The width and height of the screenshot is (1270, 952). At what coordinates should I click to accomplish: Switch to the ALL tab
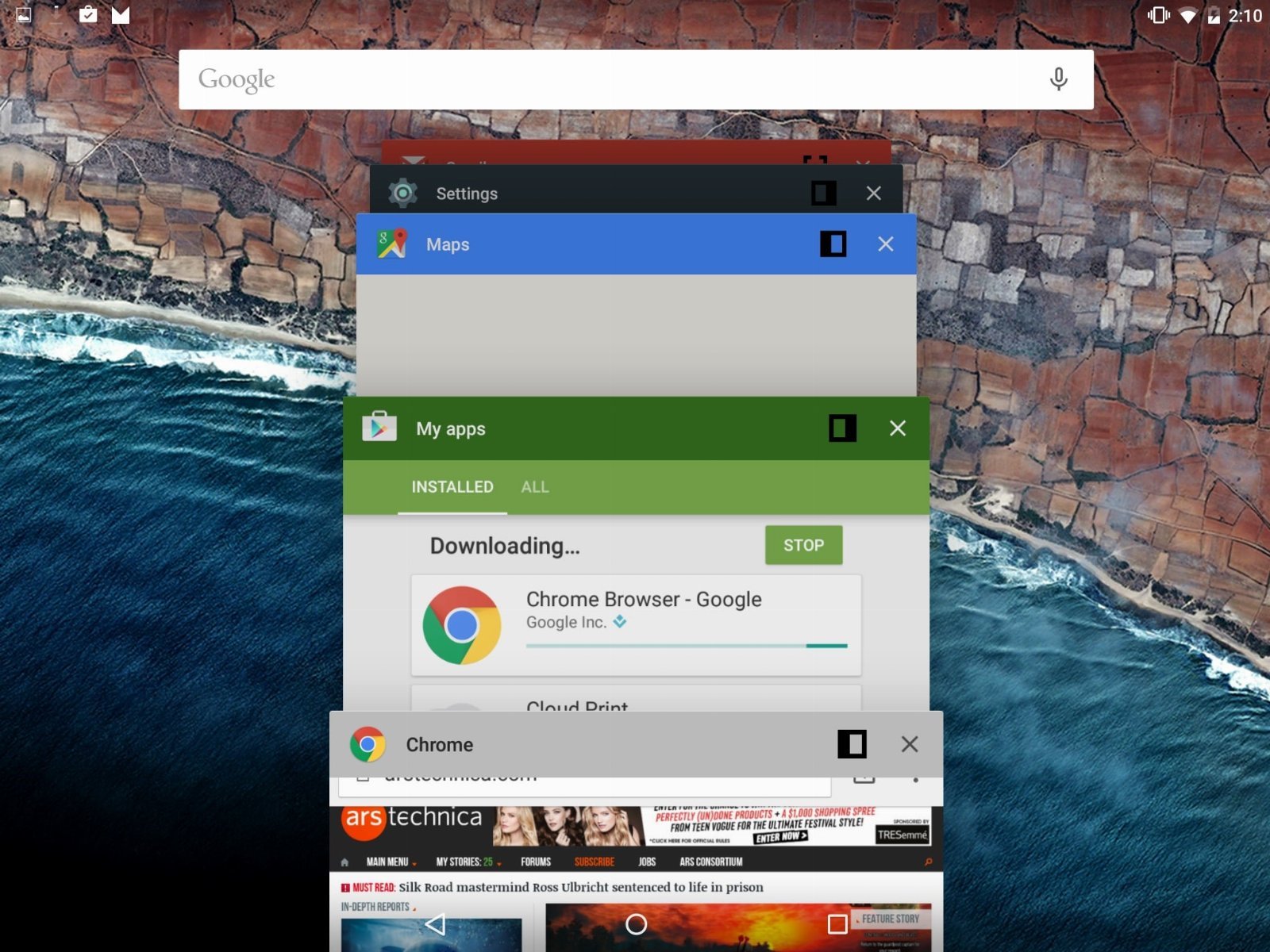coord(535,486)
